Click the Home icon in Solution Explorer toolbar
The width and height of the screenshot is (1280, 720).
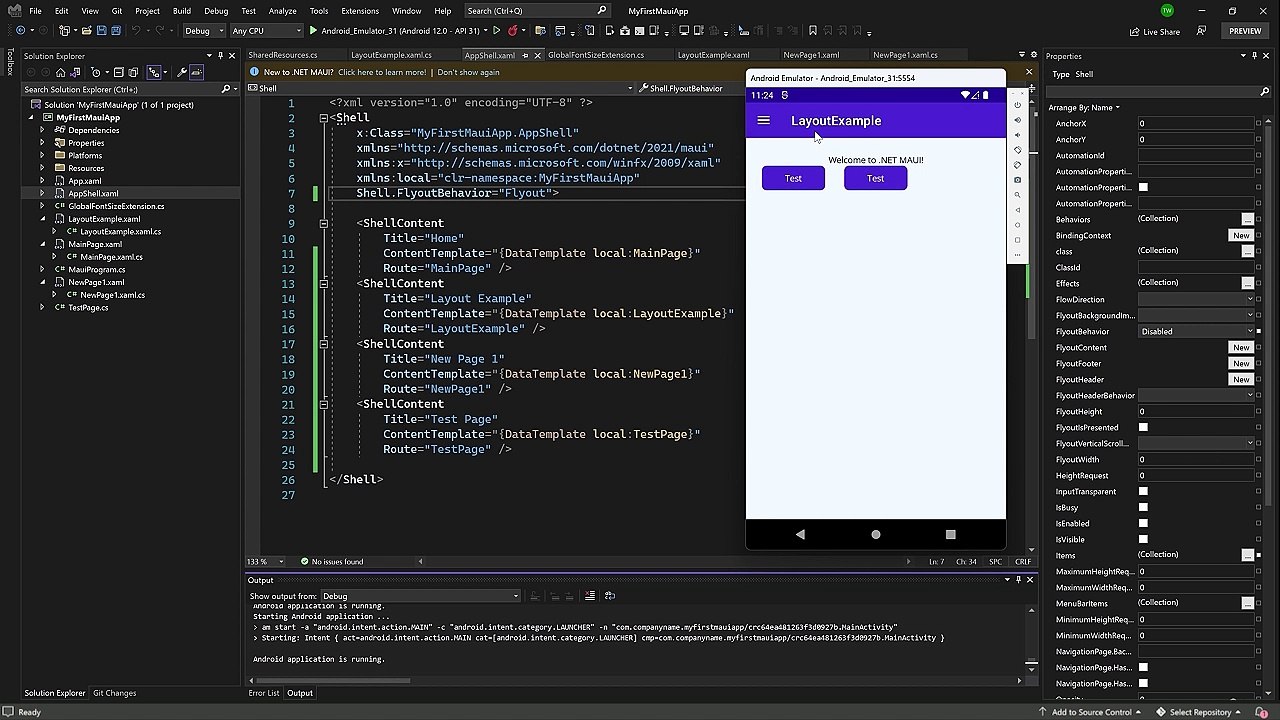pos(60,72)
